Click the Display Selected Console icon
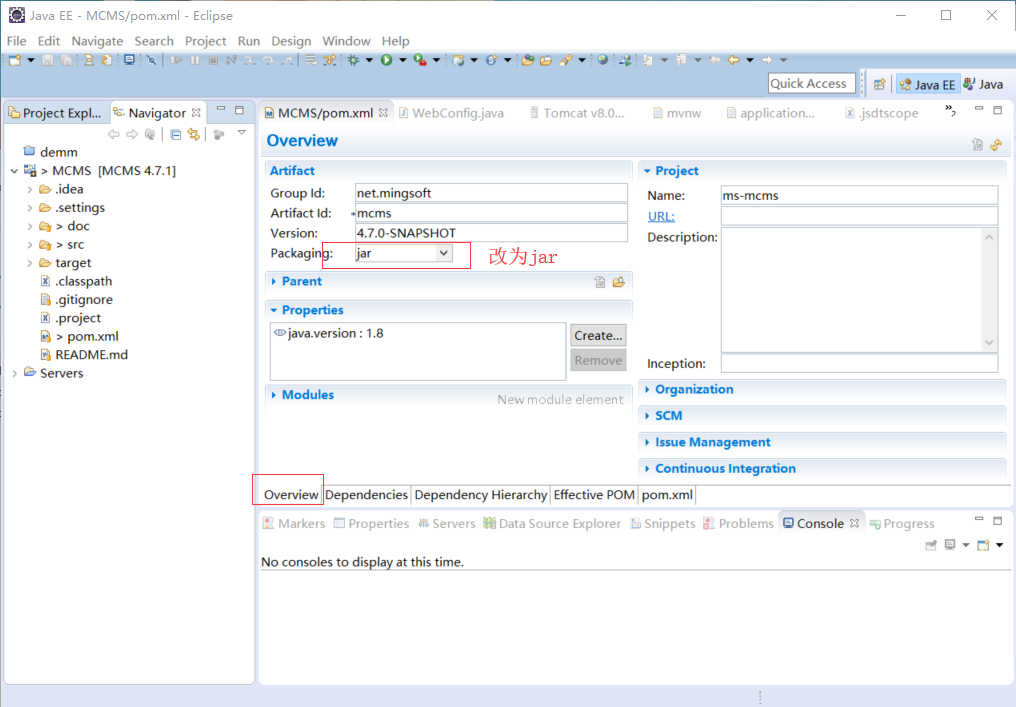 coord(950,545)
